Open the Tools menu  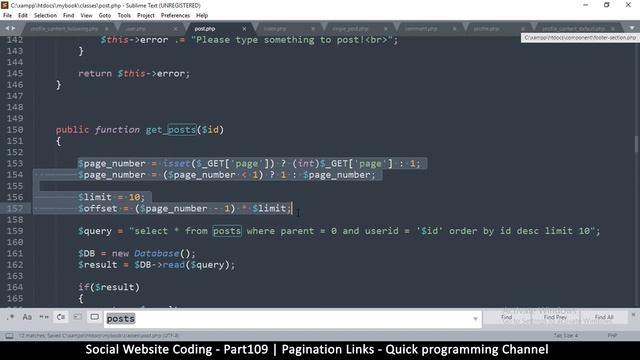124,16
